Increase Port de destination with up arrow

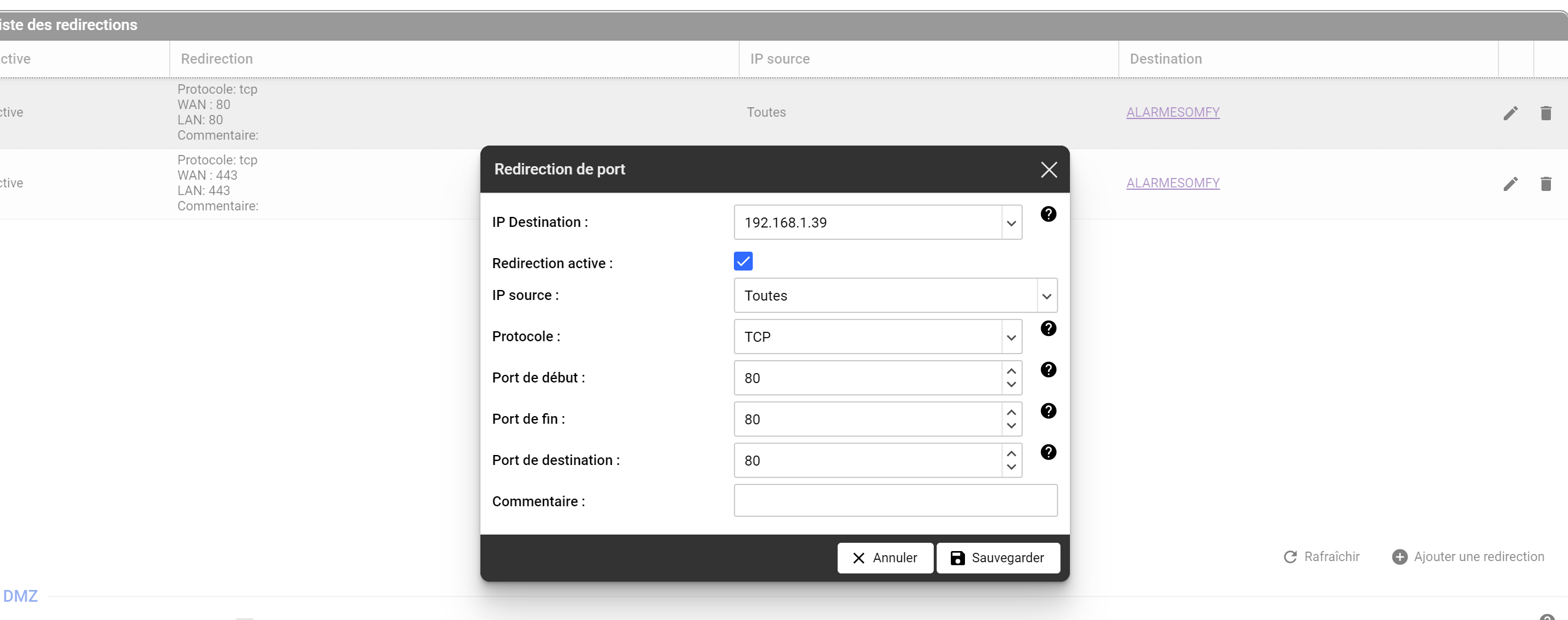point(1011,454)
